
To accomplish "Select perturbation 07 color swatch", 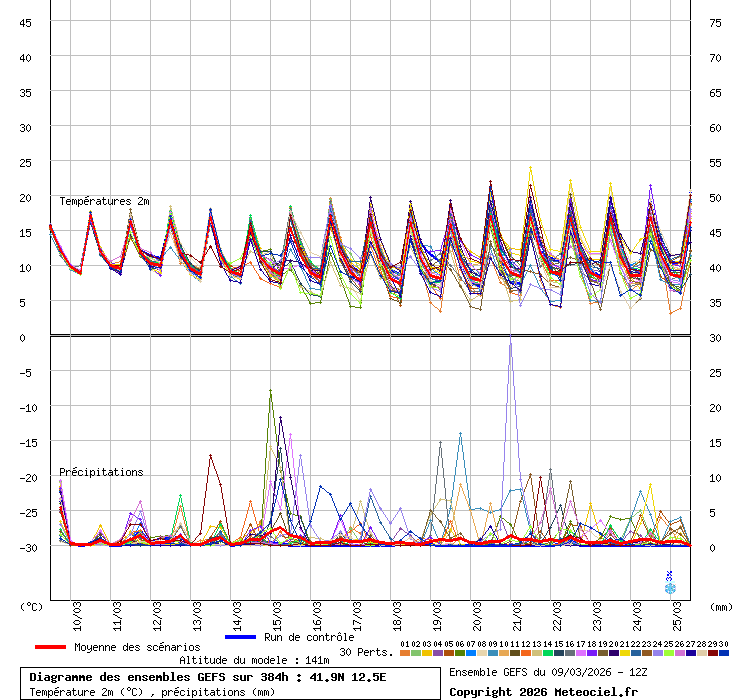I will [470, 653].
